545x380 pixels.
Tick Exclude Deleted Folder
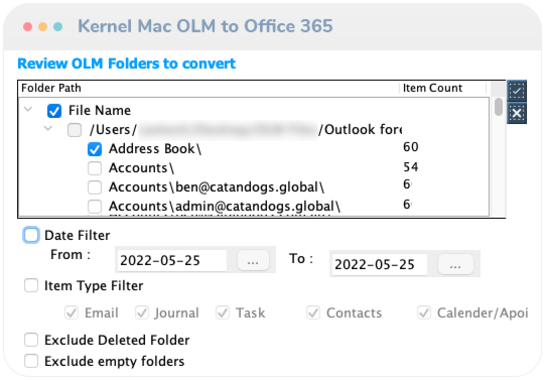pyautogui.click(x=31, y=340)
